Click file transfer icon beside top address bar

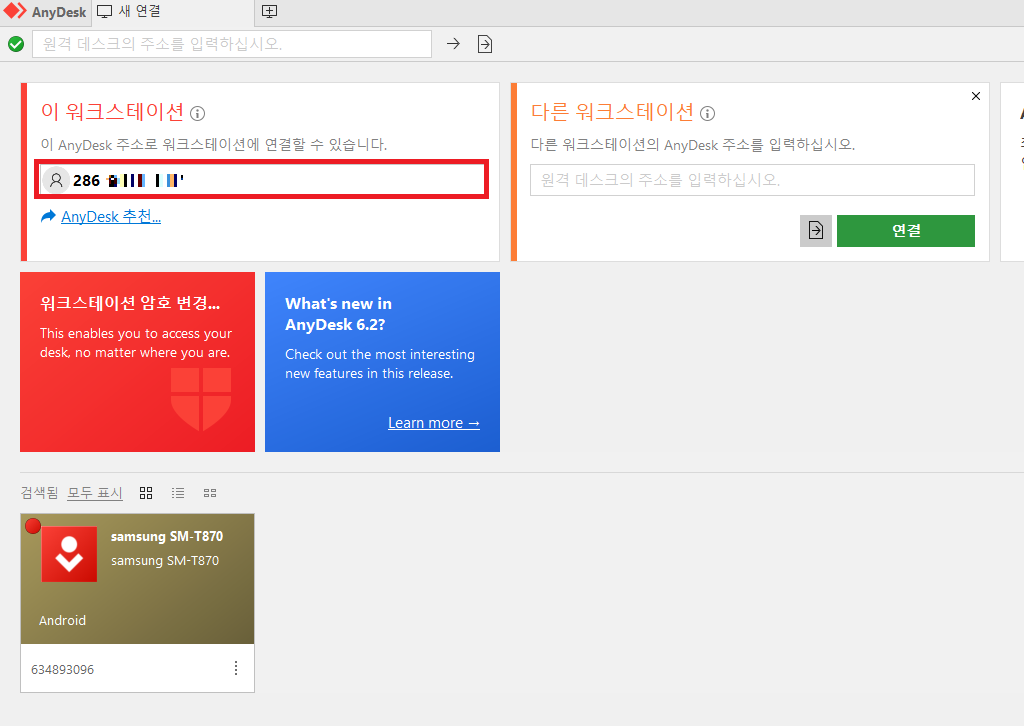(485, 44)
